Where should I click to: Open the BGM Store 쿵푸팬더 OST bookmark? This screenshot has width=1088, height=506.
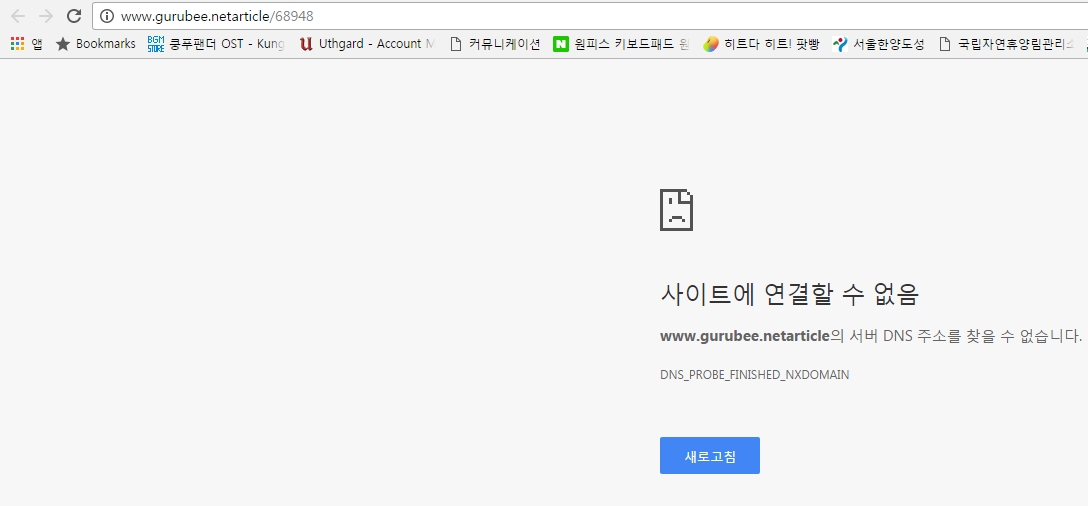[215, 44]
